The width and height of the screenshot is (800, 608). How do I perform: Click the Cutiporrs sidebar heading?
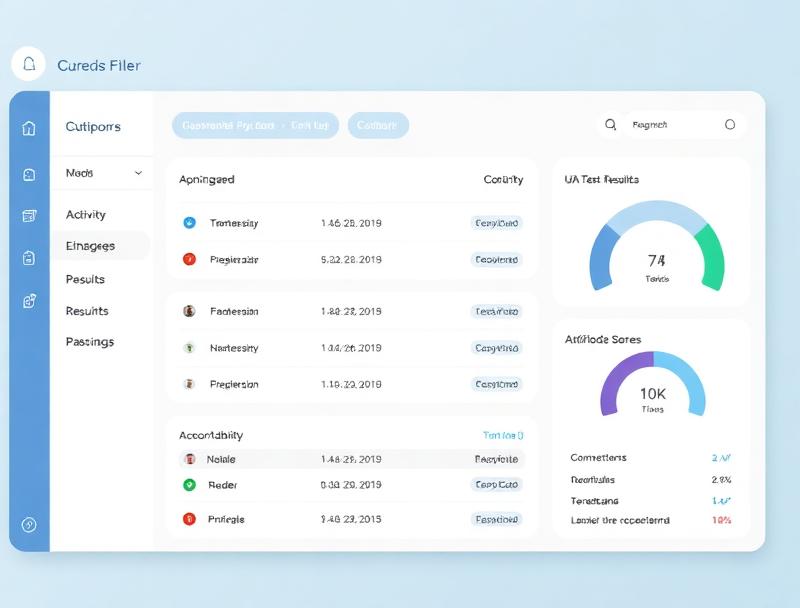point(93,126)
